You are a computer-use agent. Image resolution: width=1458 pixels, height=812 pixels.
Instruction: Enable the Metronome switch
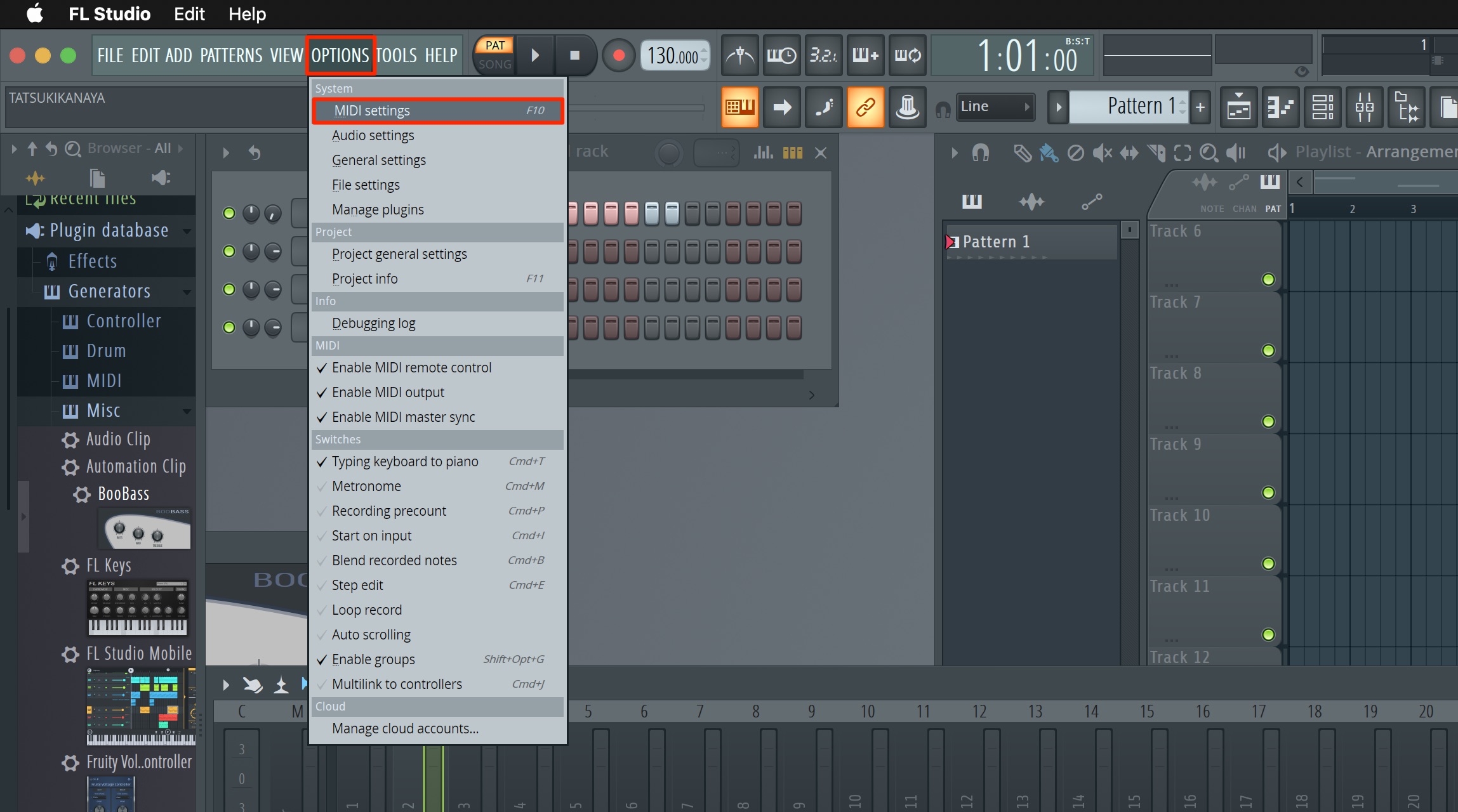437,487
